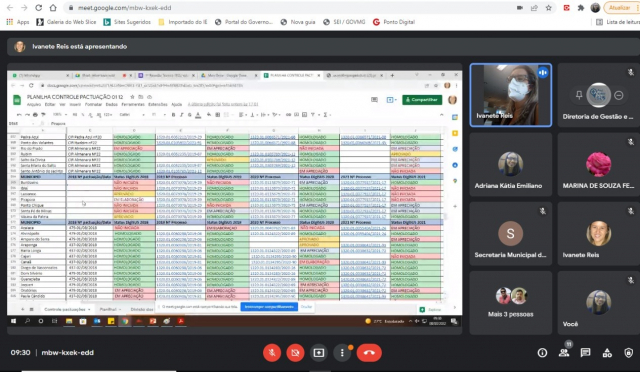Image resolution: width=640 pixels, height=372 pixels.
Task: Open the SEI / GOVMG bookmark
Action: (344, 22)
